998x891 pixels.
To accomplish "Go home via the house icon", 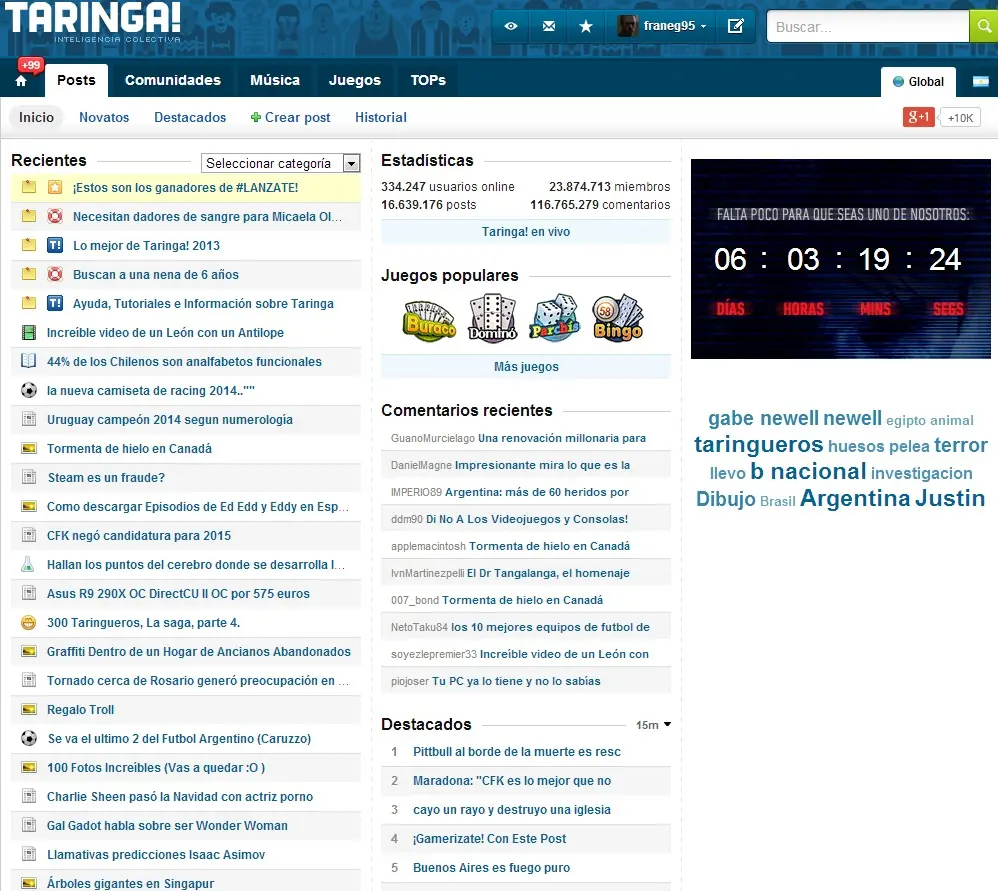I will (x=21, y=81).
